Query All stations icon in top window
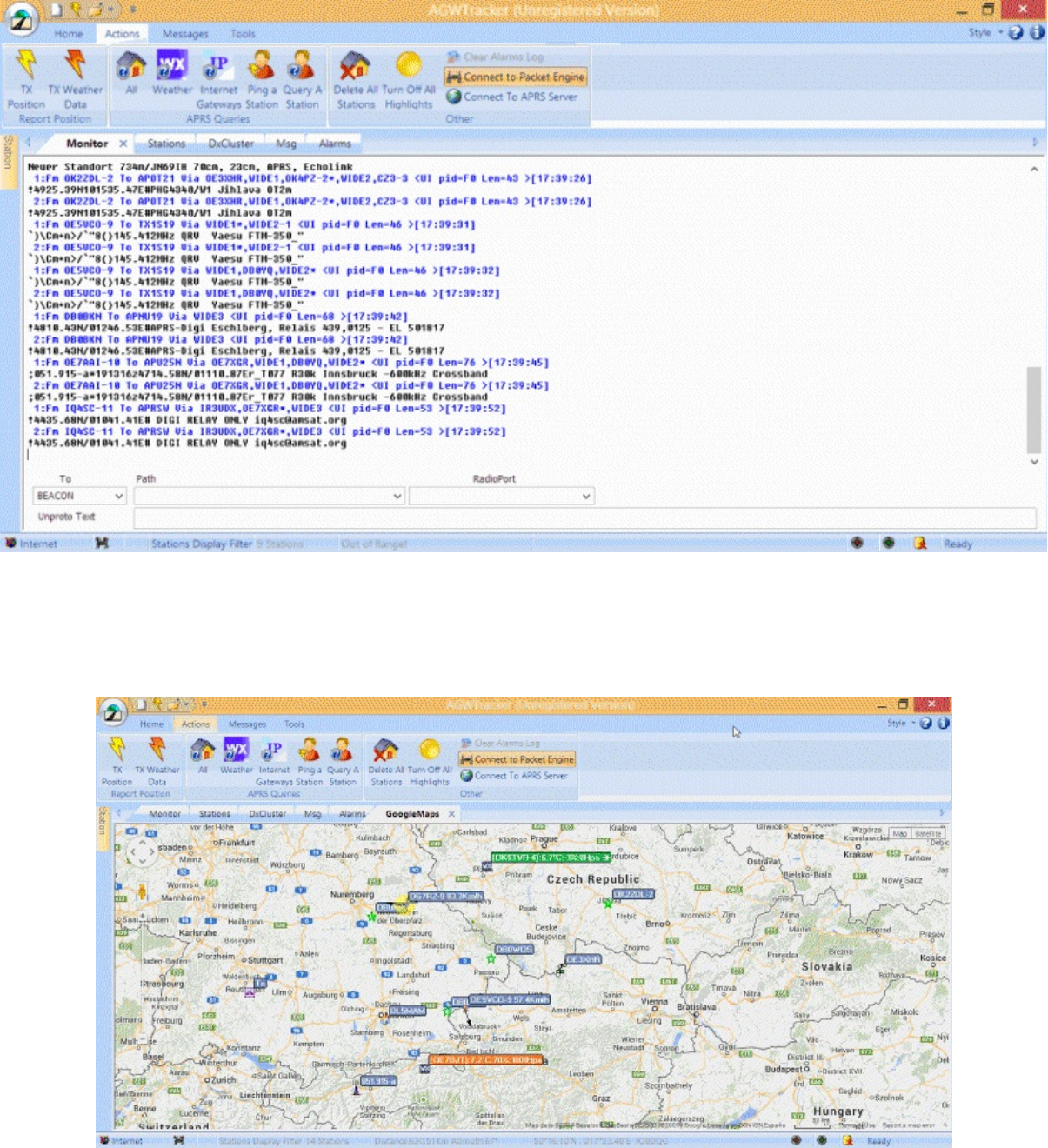This screenshot has height=1148, width=1048. click(x=130, y=65)
